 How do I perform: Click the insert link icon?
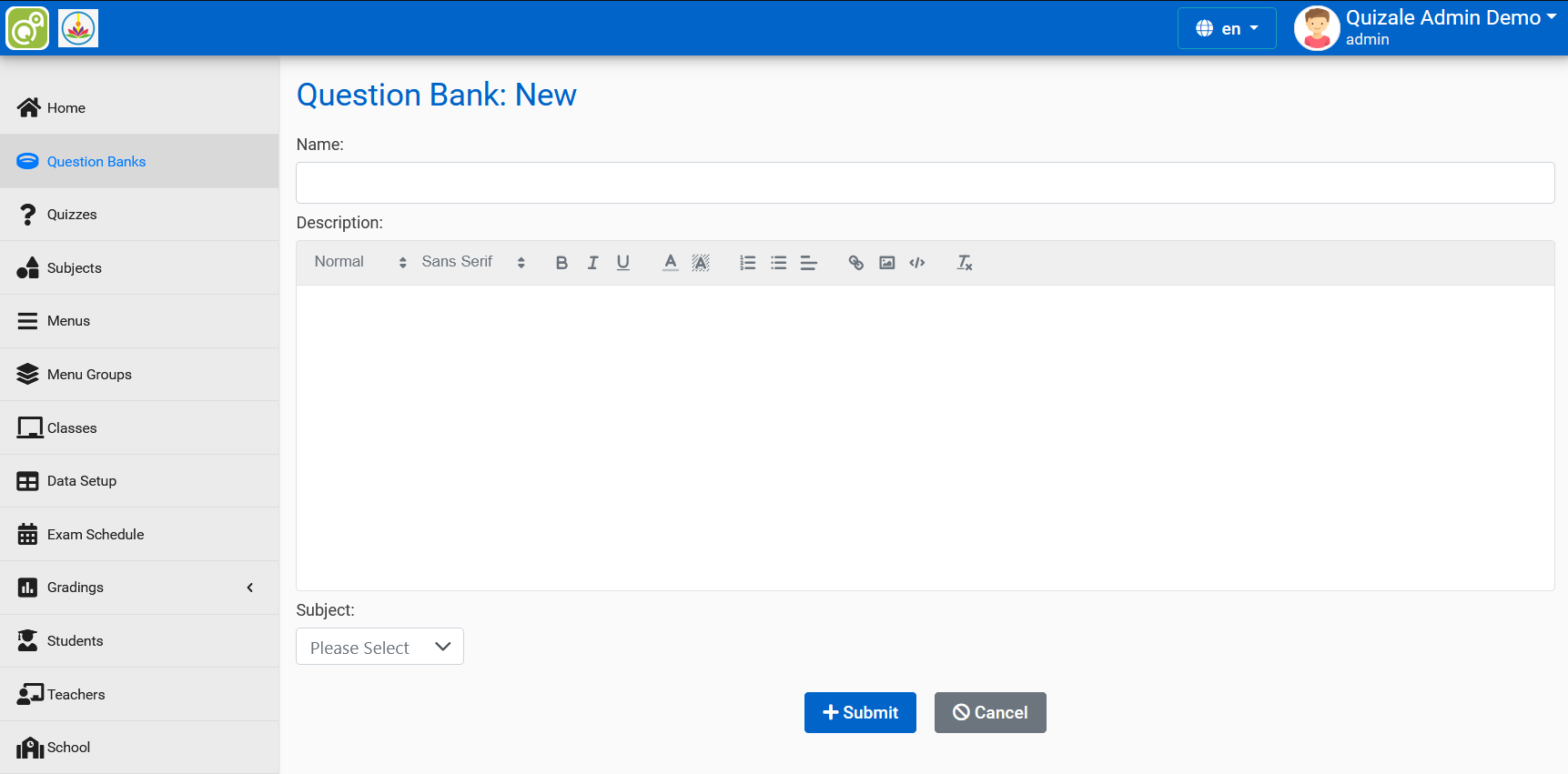coord(856,263)
